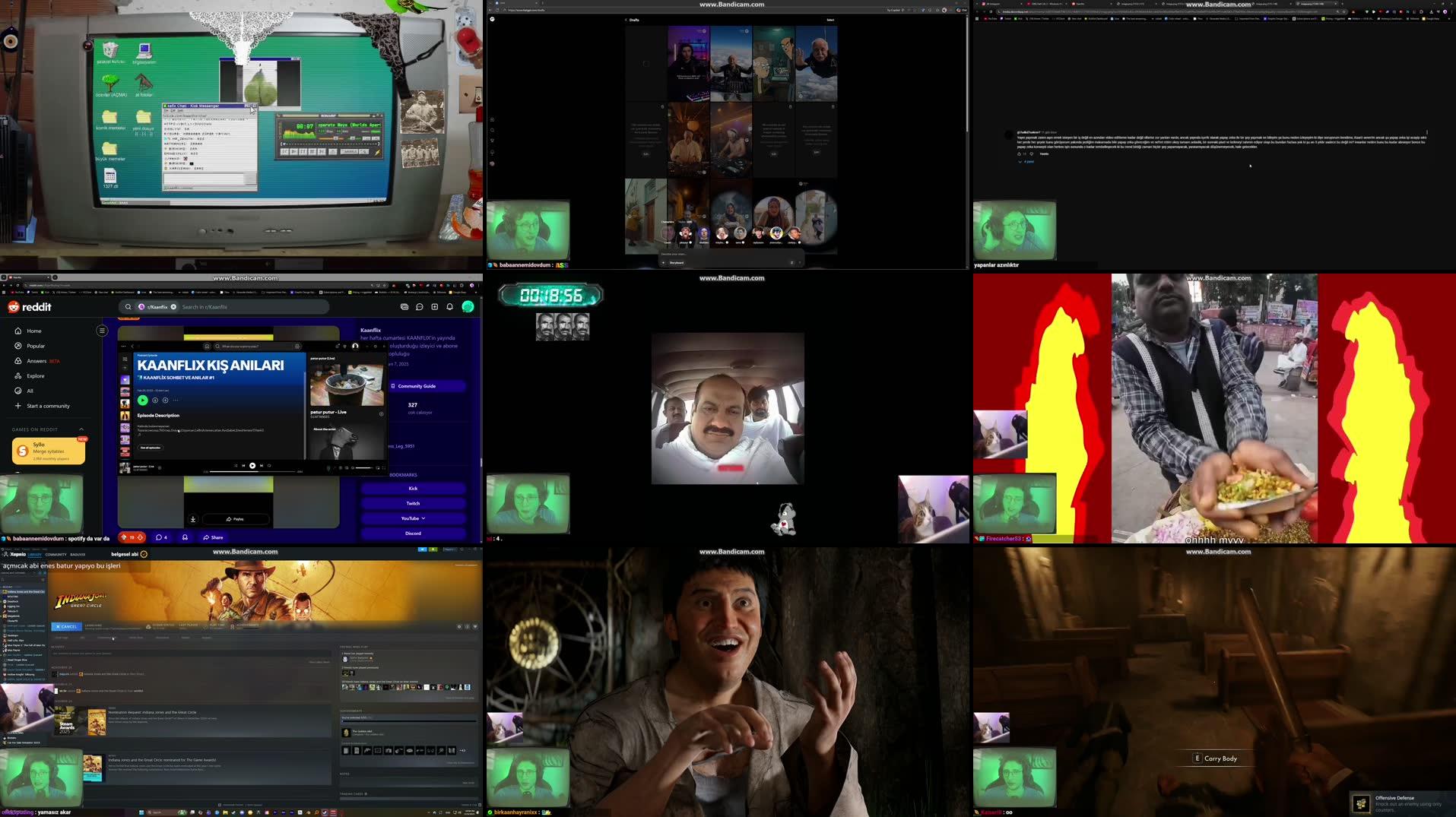Click the Create post icon on Reddit
Image resolution: width=1456 pixels, height=817 pixels.
435,307
